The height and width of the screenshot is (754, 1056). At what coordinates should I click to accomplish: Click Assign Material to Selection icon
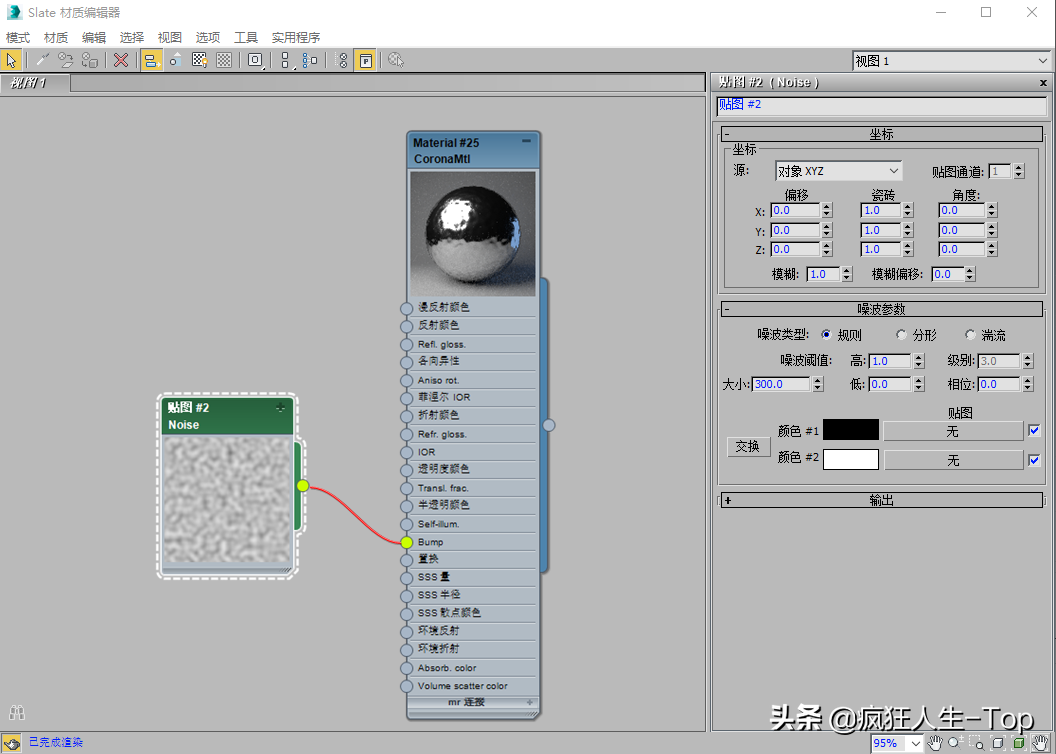[90, 60]
